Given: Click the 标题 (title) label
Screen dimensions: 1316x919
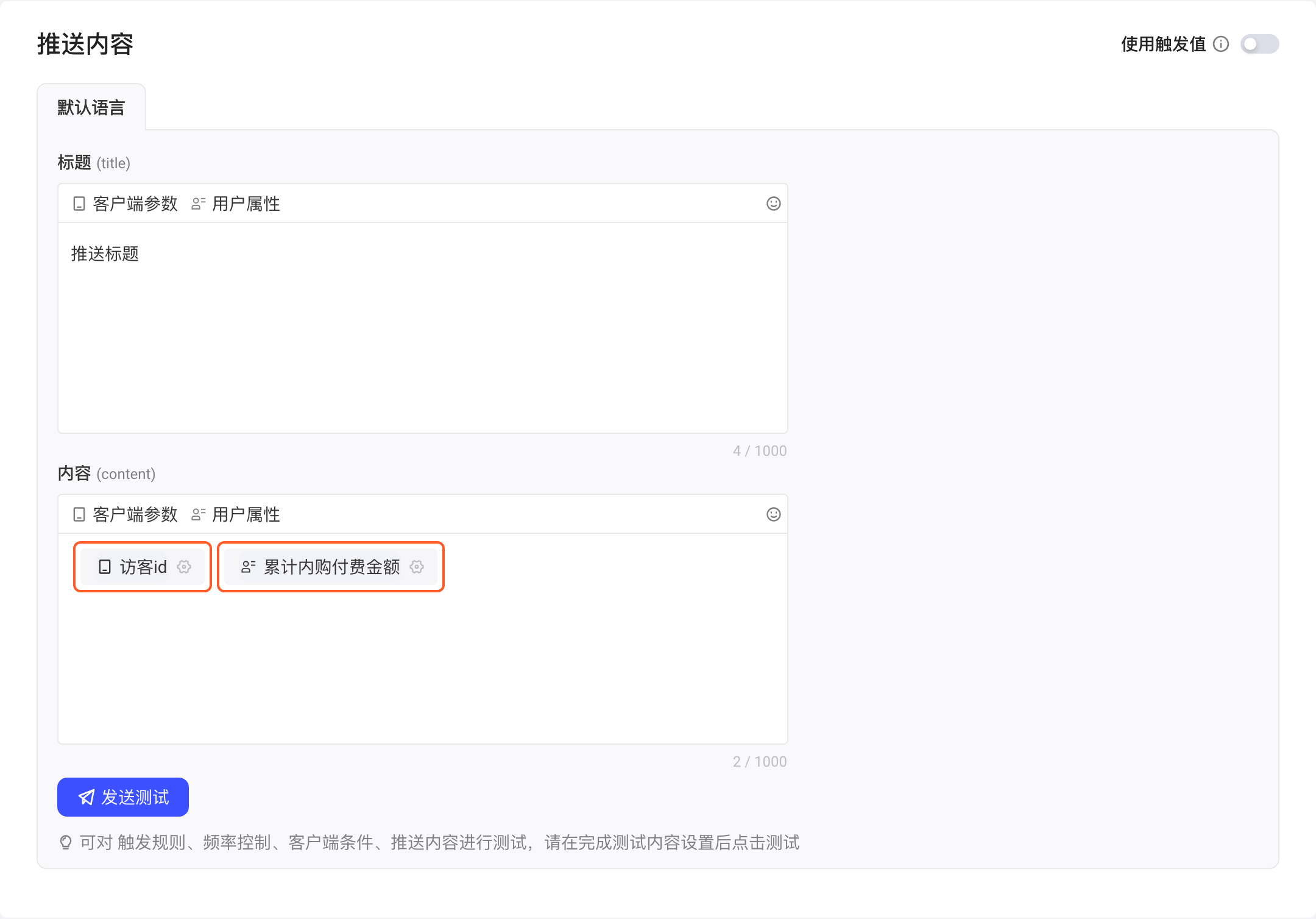Looking at the screenshot, I should click(x=94, y=163).
